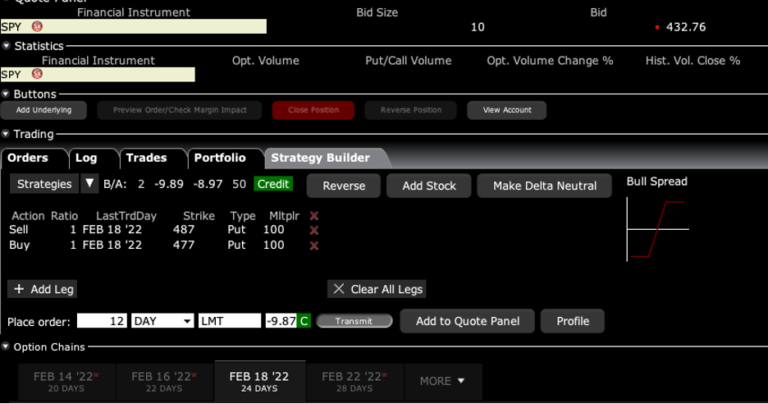
Task: Toggle the green Credit label
Action: (273, 185)
